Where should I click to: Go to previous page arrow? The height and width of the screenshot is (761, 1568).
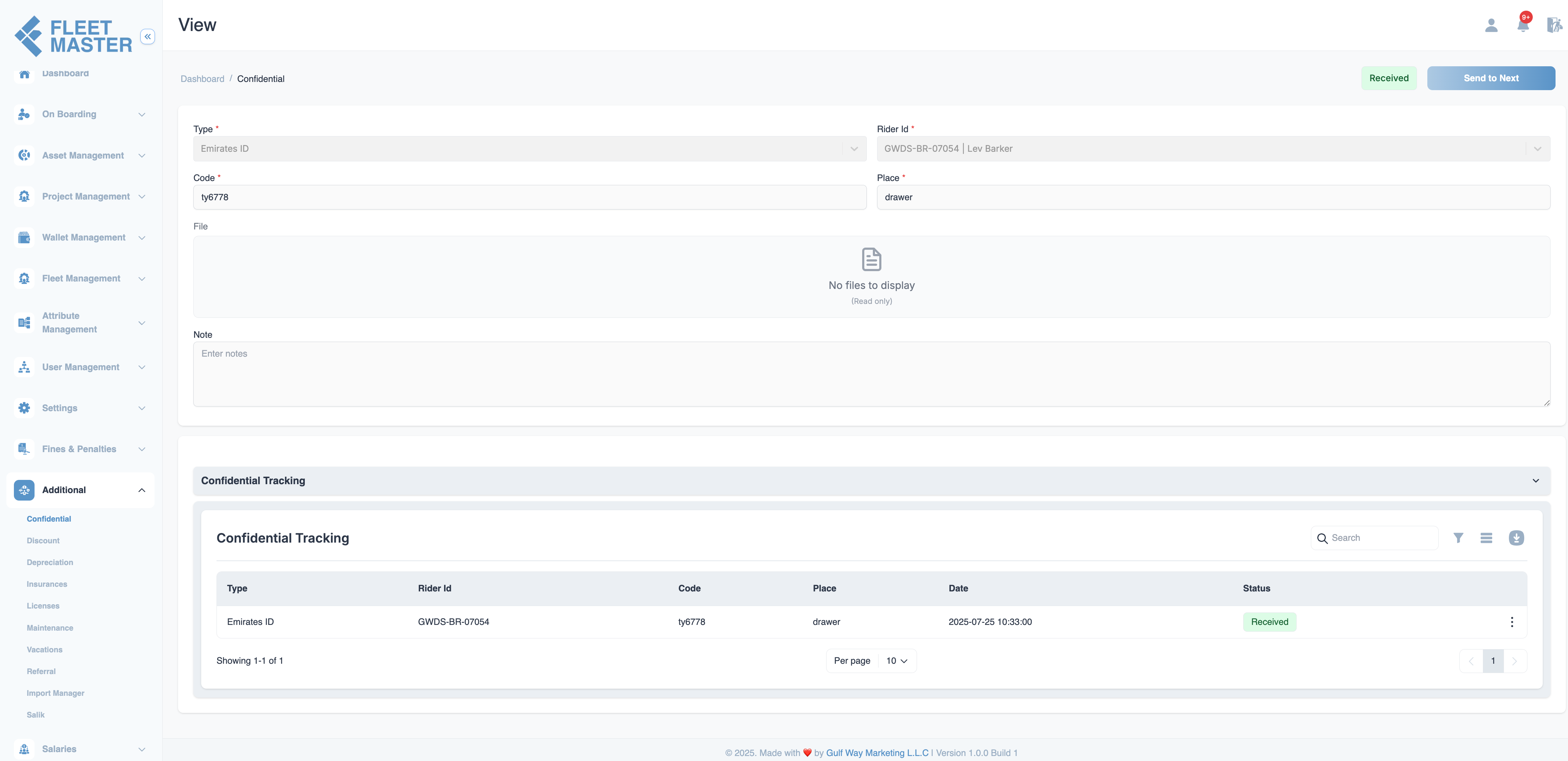(1471, 661)
